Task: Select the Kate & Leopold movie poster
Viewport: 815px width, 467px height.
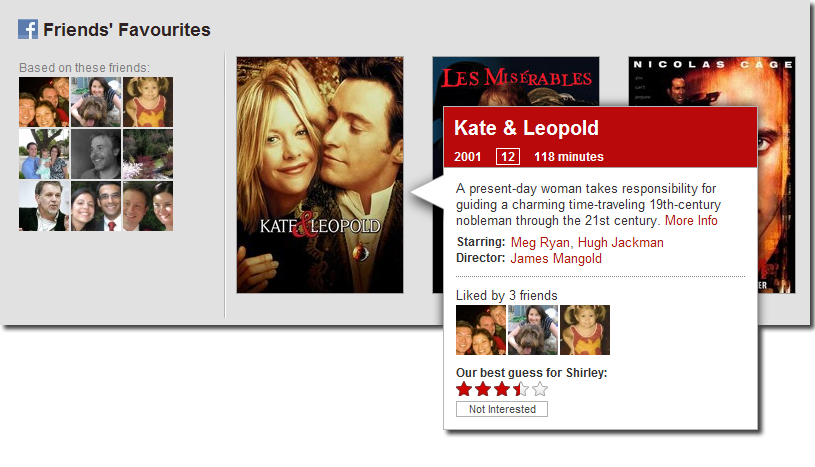Action: point(320,175)
